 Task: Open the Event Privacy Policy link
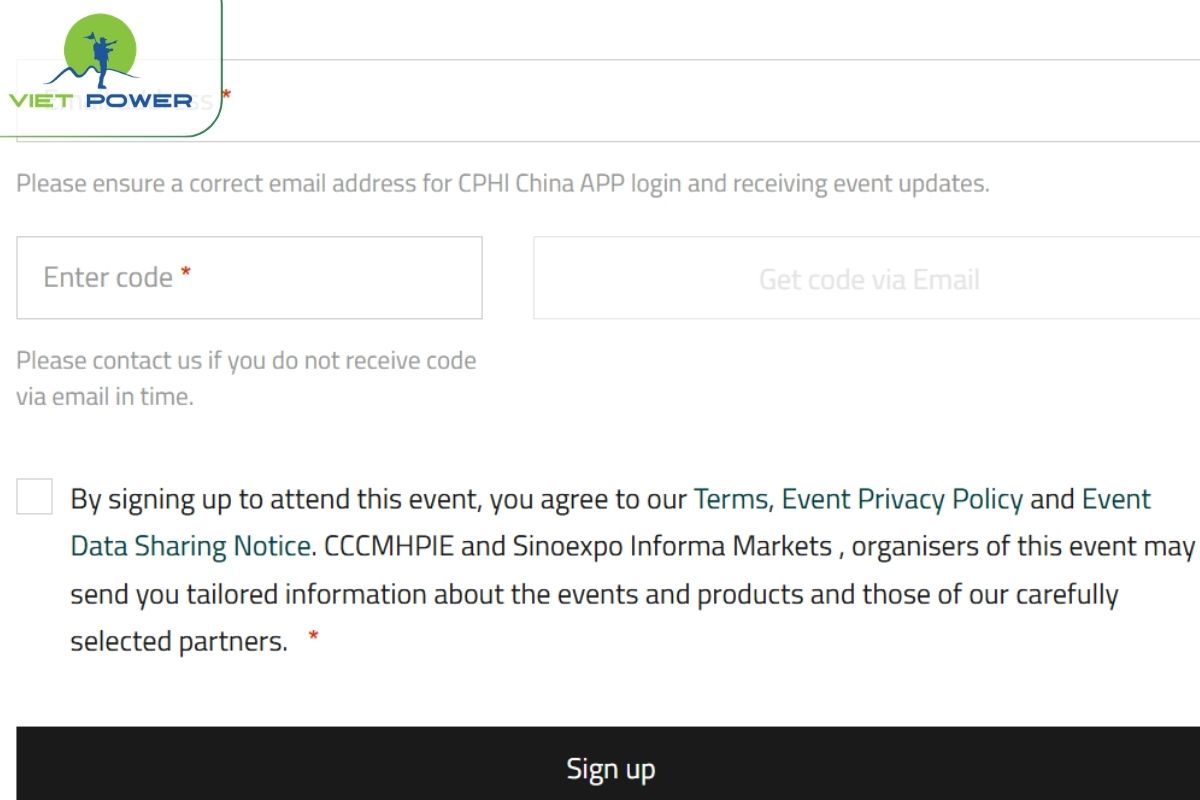[902, 499]
